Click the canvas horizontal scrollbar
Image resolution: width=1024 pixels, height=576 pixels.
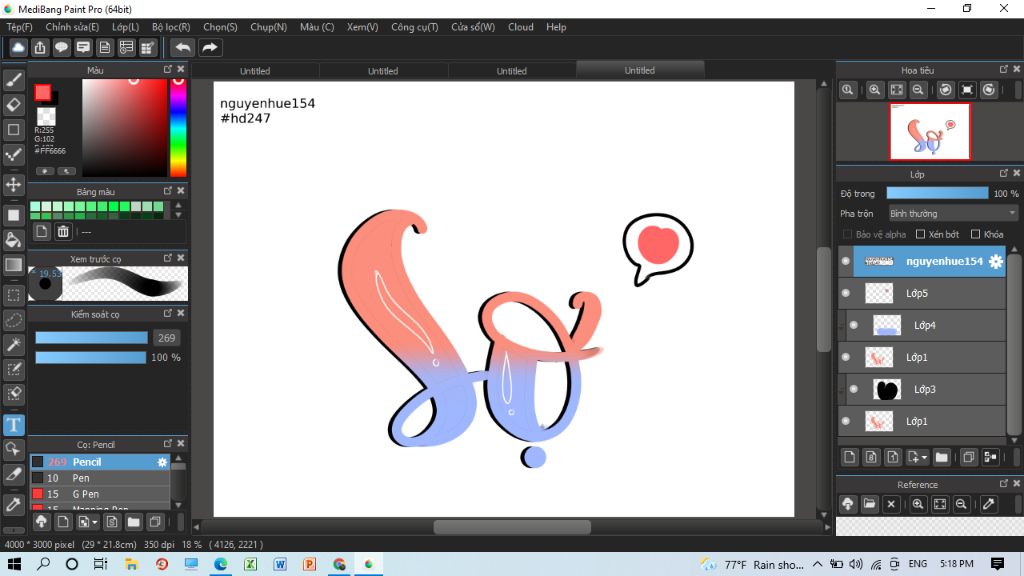tap(512, 526)
